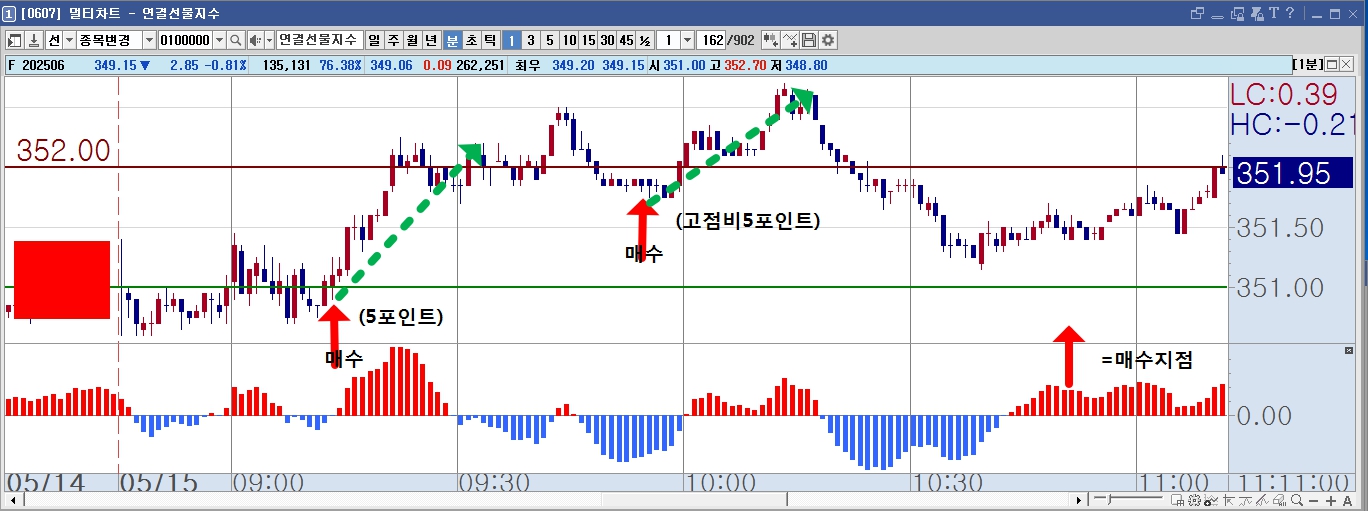Click the grid layout icon in bottom bar
Image resolution: width=1368 pixels, height=511 pixels.
tap(1177, 500)
